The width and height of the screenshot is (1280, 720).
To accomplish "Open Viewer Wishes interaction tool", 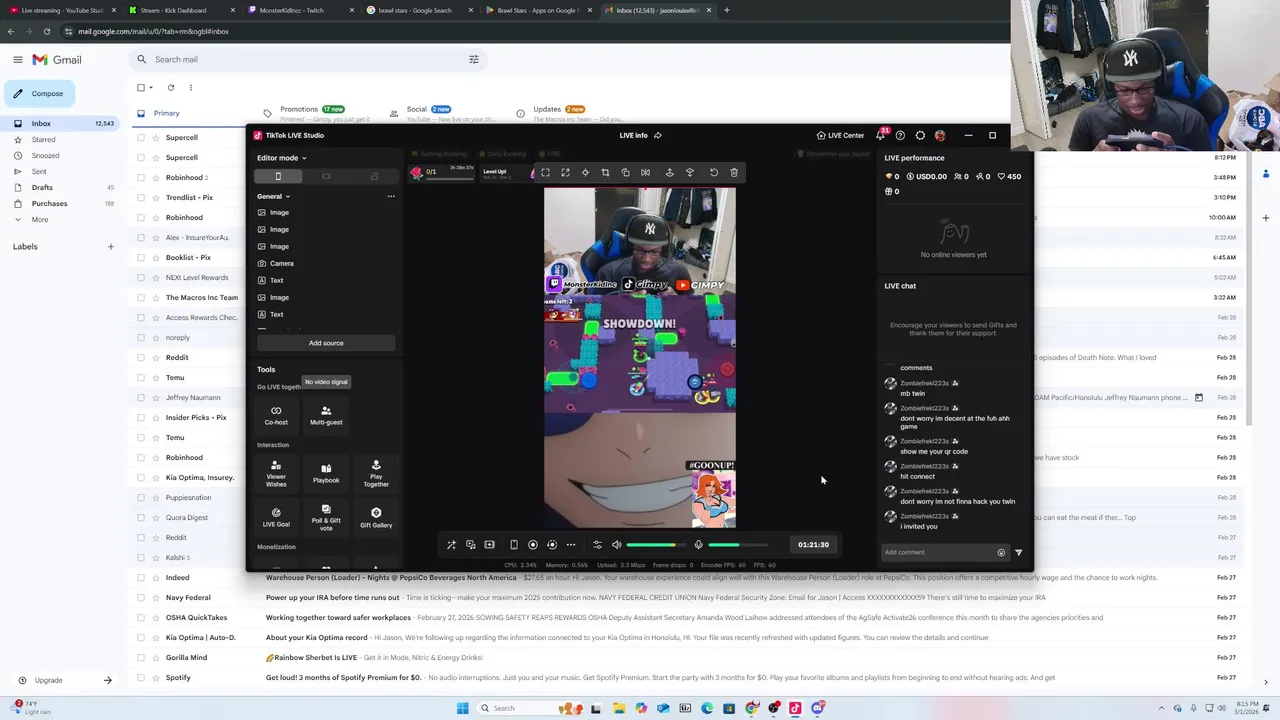I will tap(276, 474).
